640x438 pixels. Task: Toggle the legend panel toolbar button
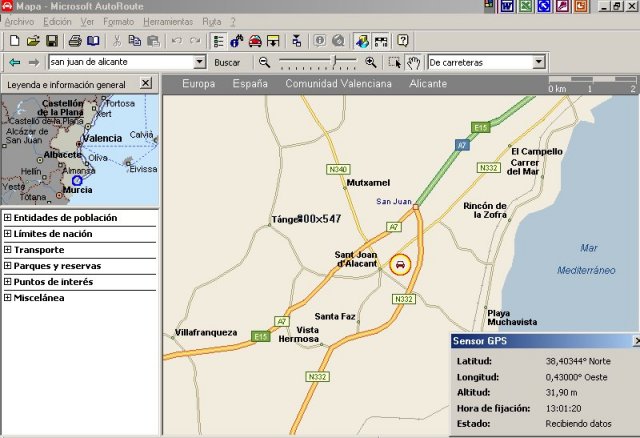[219, 41]
